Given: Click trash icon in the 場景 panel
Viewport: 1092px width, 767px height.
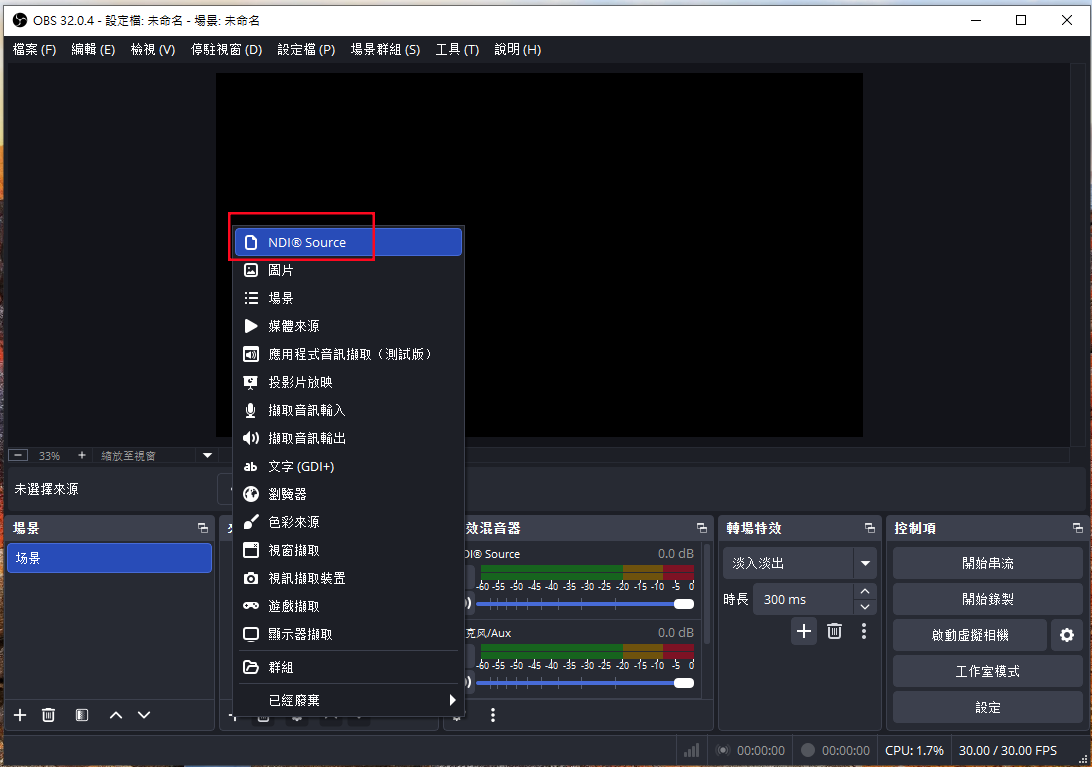Looking at the screenshot, I should tap(48, 715).
